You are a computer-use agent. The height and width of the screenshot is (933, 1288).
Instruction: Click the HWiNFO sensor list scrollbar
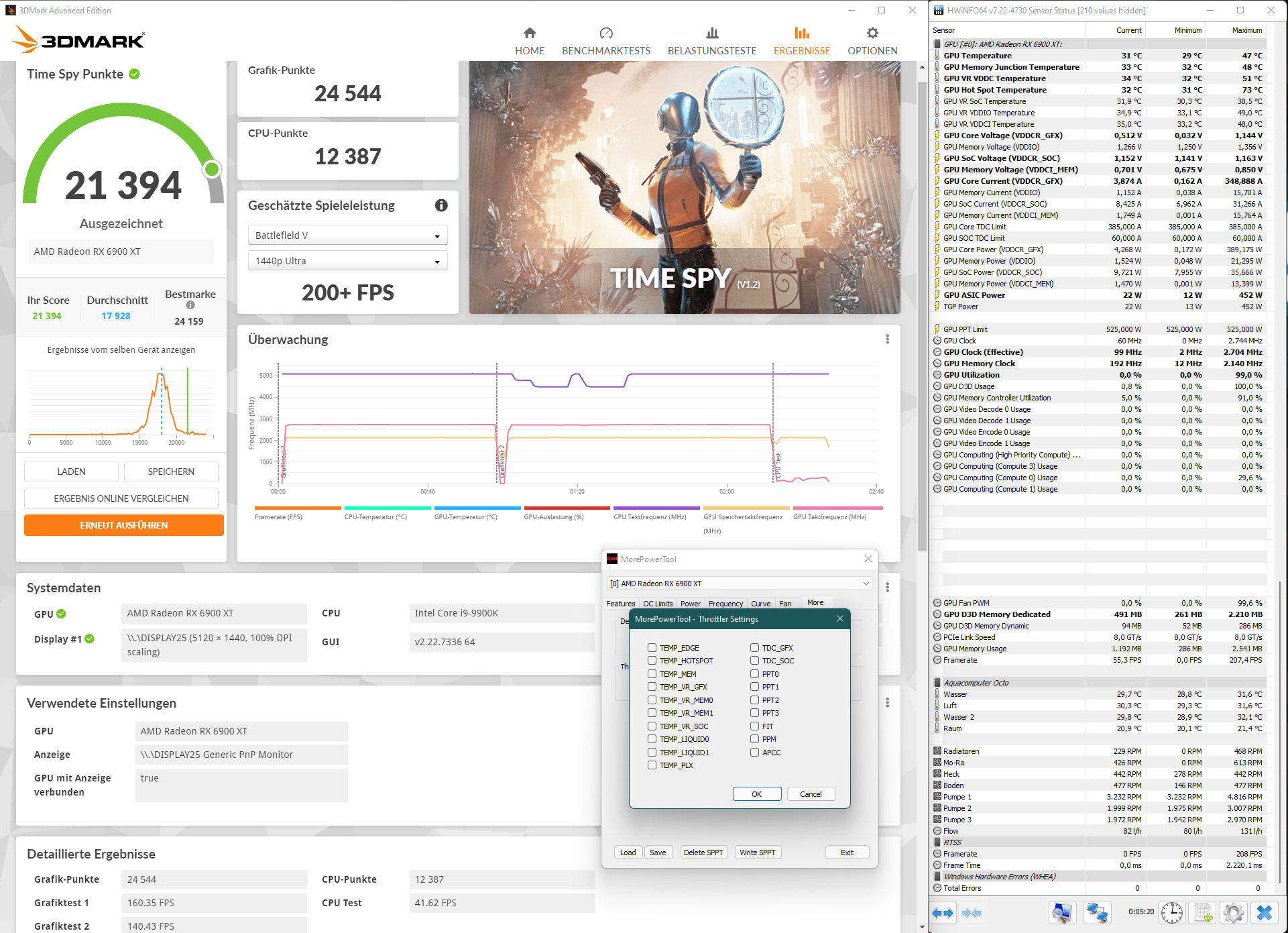coord(1281,731)
